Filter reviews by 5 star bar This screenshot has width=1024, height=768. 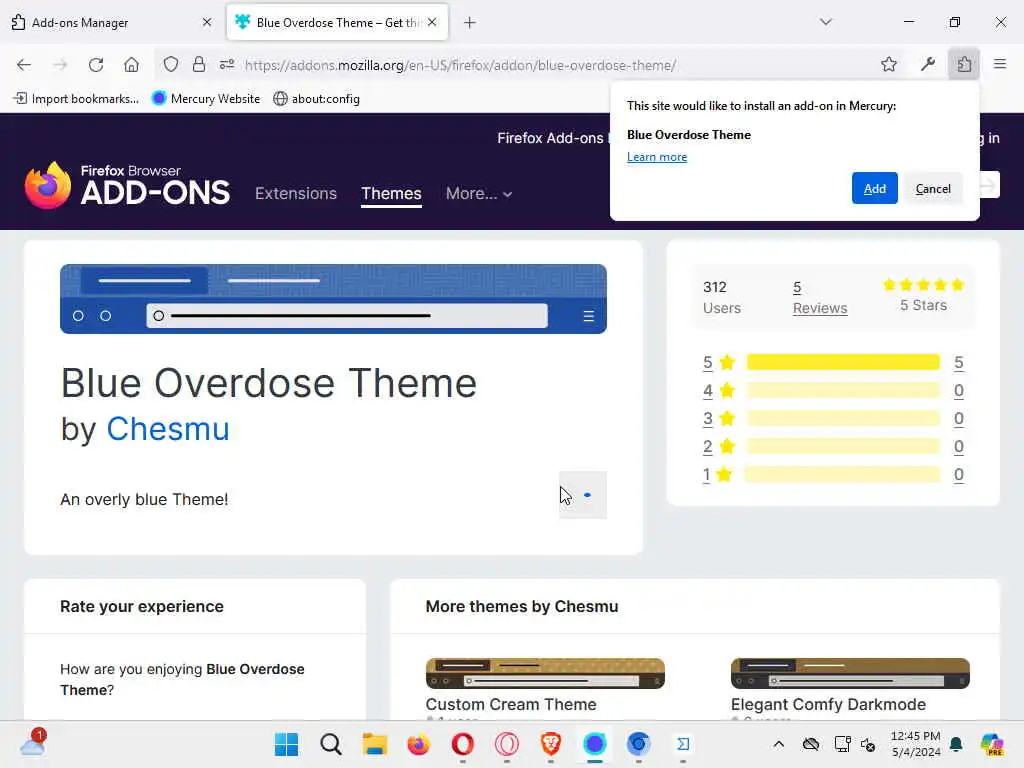click(x=843, y=362)
